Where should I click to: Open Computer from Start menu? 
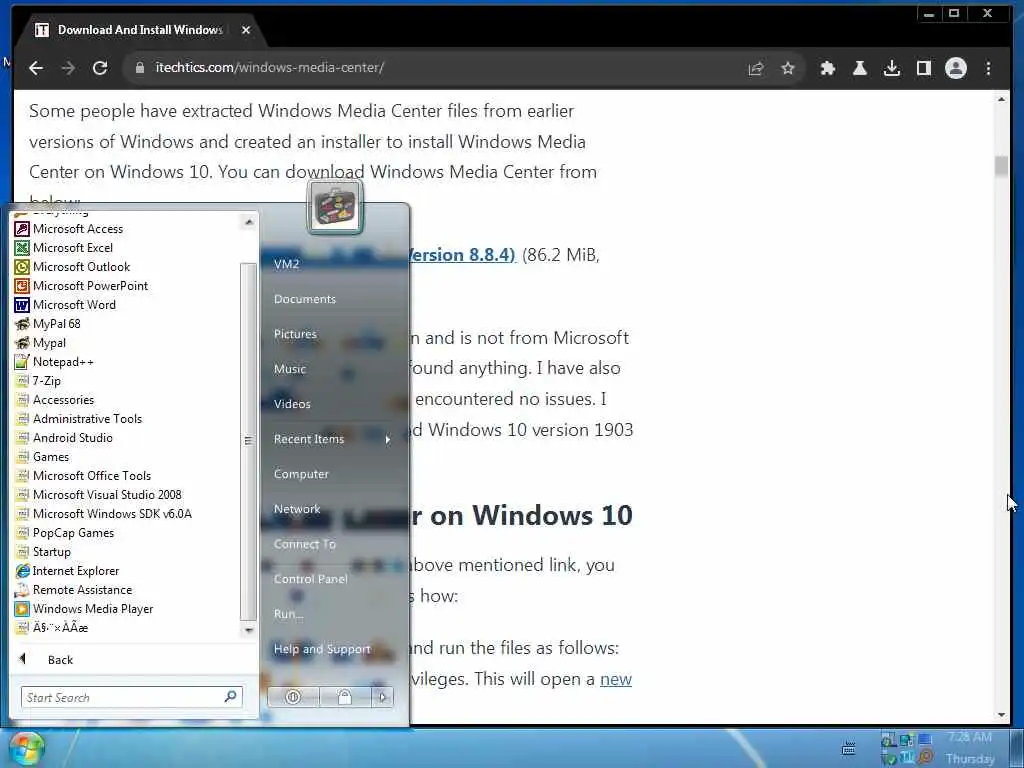tap(301, 474)
